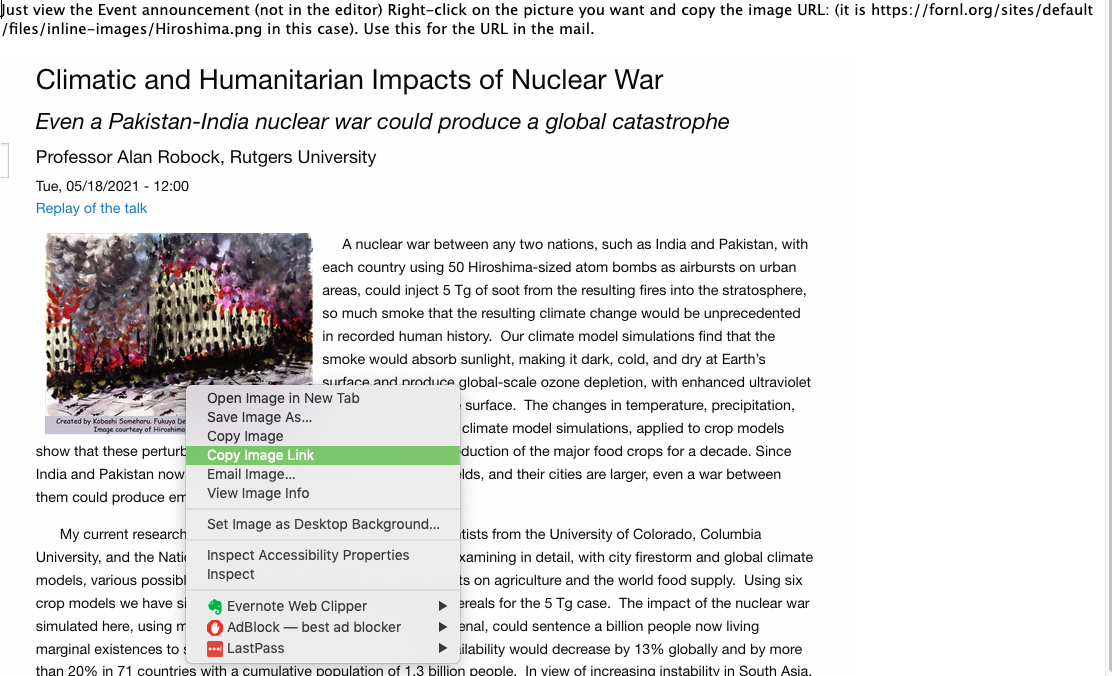Open the Replay of the talk link
The height and width of the screenshot is (676, 1112).
click(91, 208)
